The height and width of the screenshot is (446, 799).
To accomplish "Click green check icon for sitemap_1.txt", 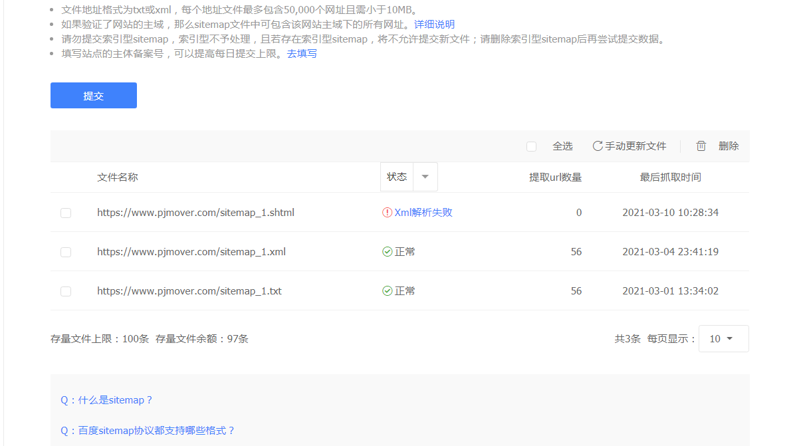I will point(387,291).
